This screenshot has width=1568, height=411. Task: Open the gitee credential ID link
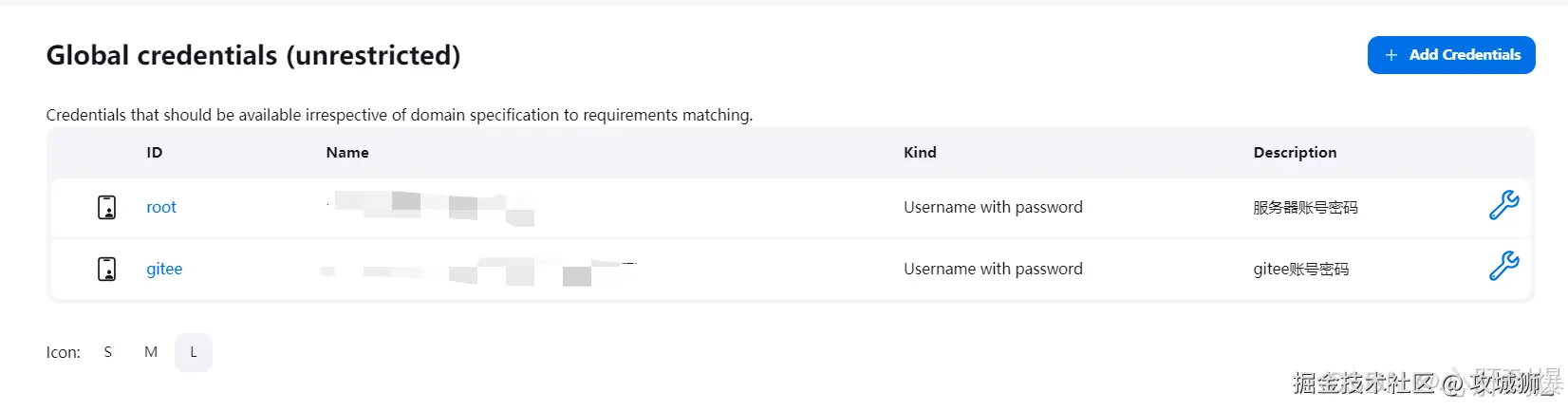point(164,269)
